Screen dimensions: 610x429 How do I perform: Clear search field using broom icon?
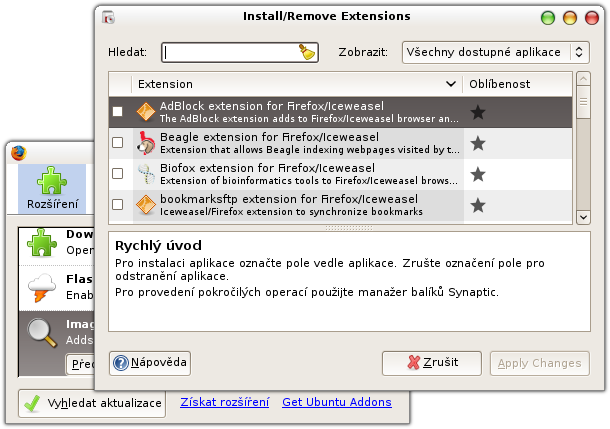(x=307, y=52)
